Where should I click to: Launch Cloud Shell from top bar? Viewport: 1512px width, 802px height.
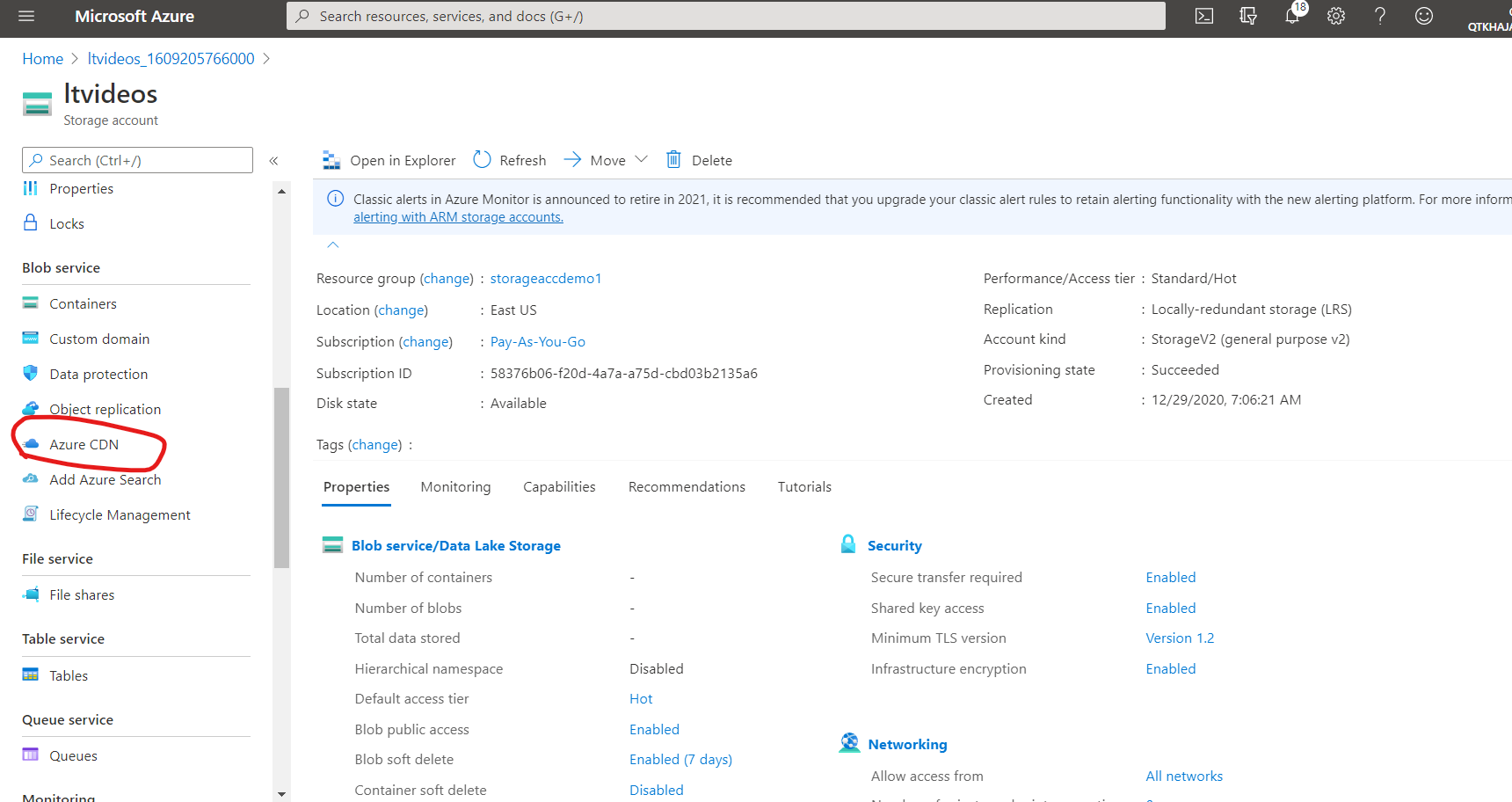[x=1204, y=16]
